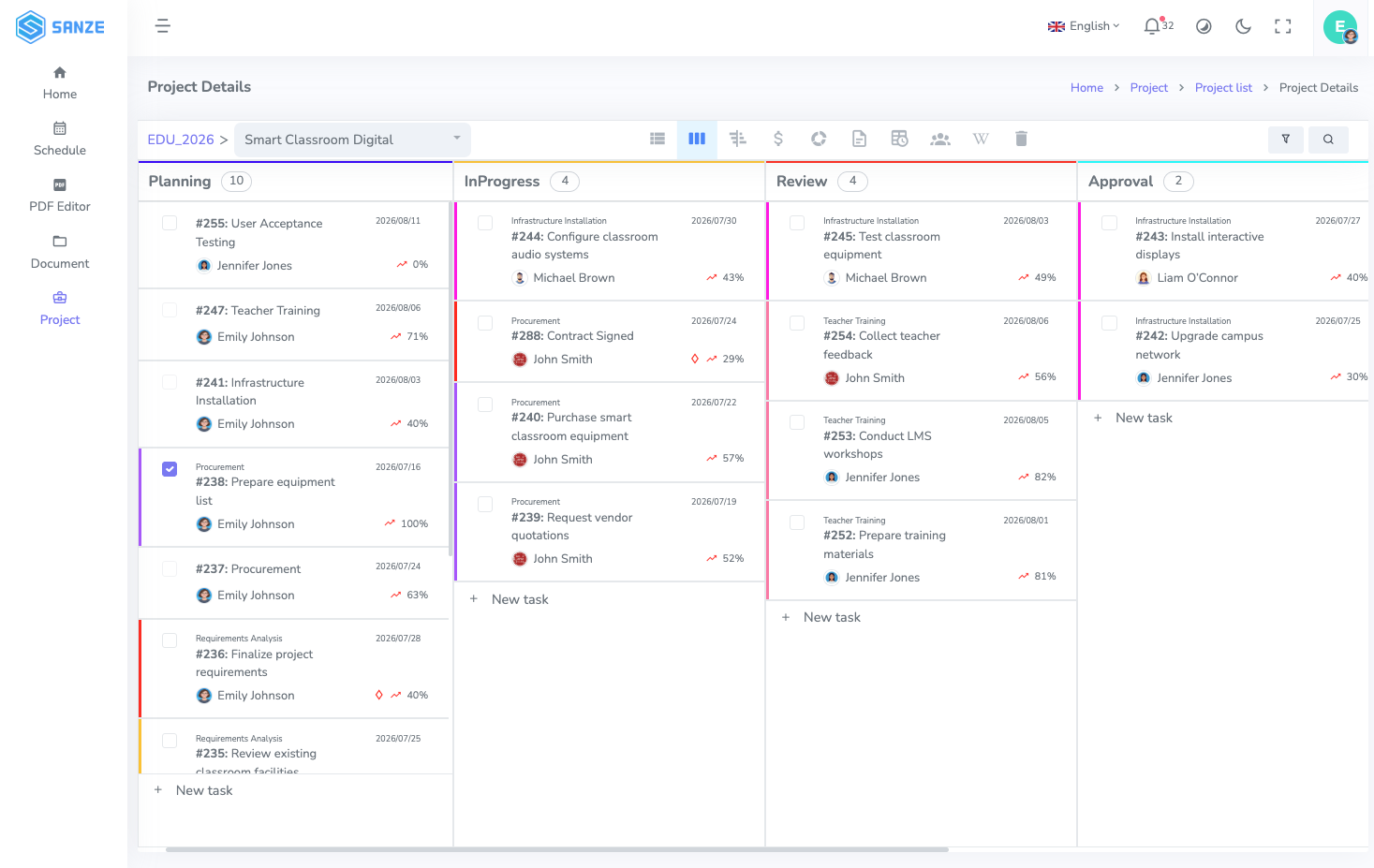Click the horizontal scrollbar at board bottom
The image size is (1374, 868).
(557, 849)
